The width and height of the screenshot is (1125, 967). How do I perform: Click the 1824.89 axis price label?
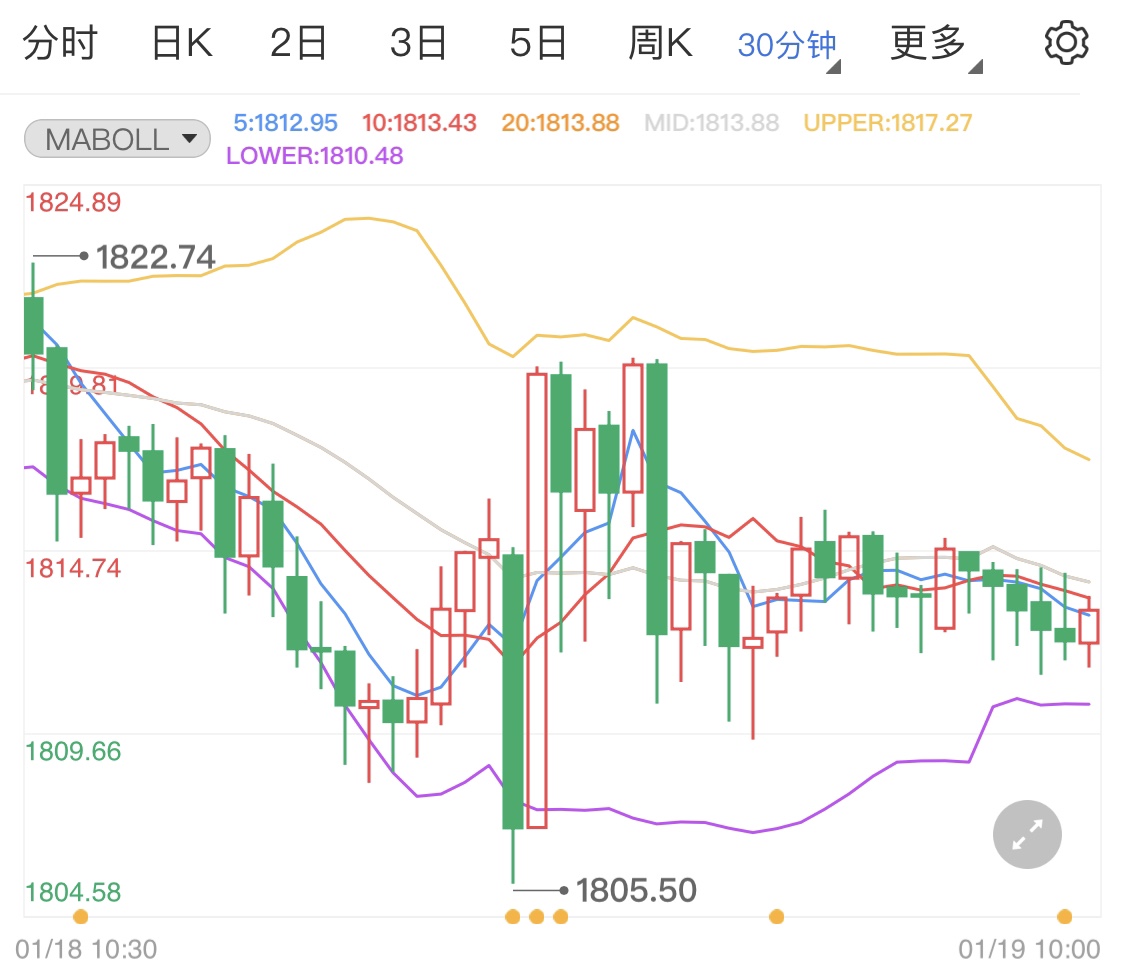[73, 202]
